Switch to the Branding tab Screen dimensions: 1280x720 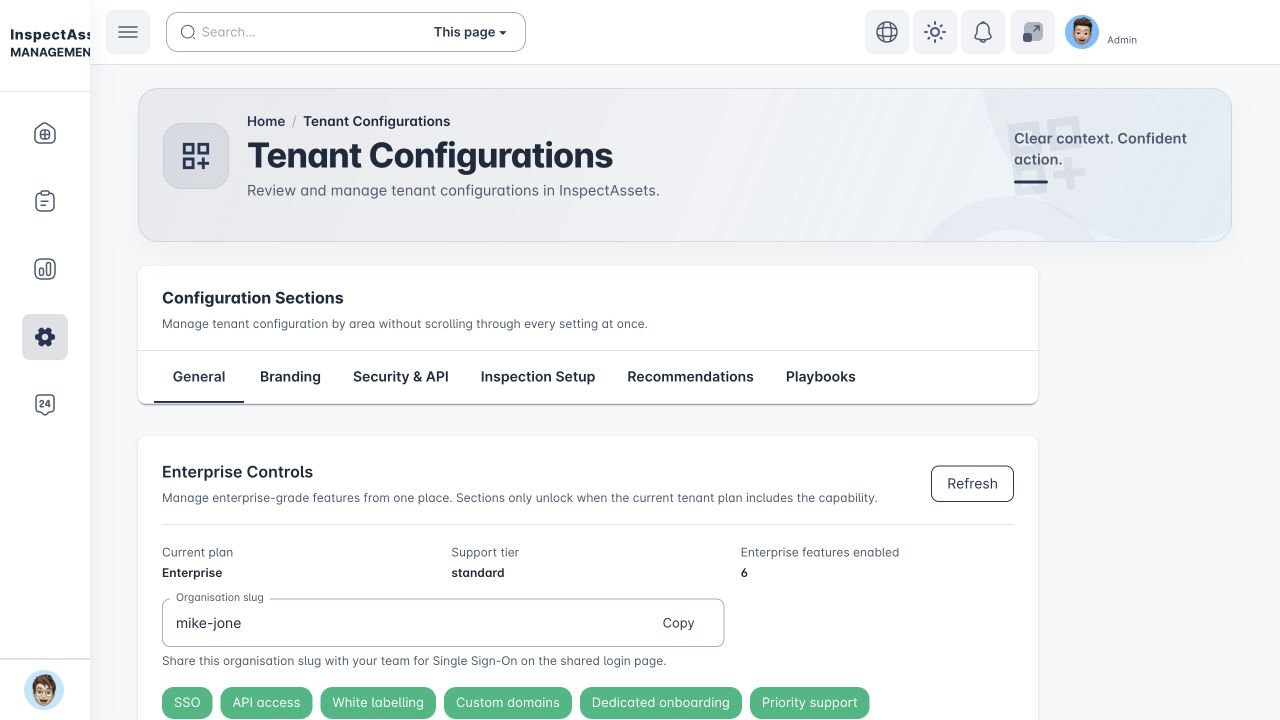[290, 377]
